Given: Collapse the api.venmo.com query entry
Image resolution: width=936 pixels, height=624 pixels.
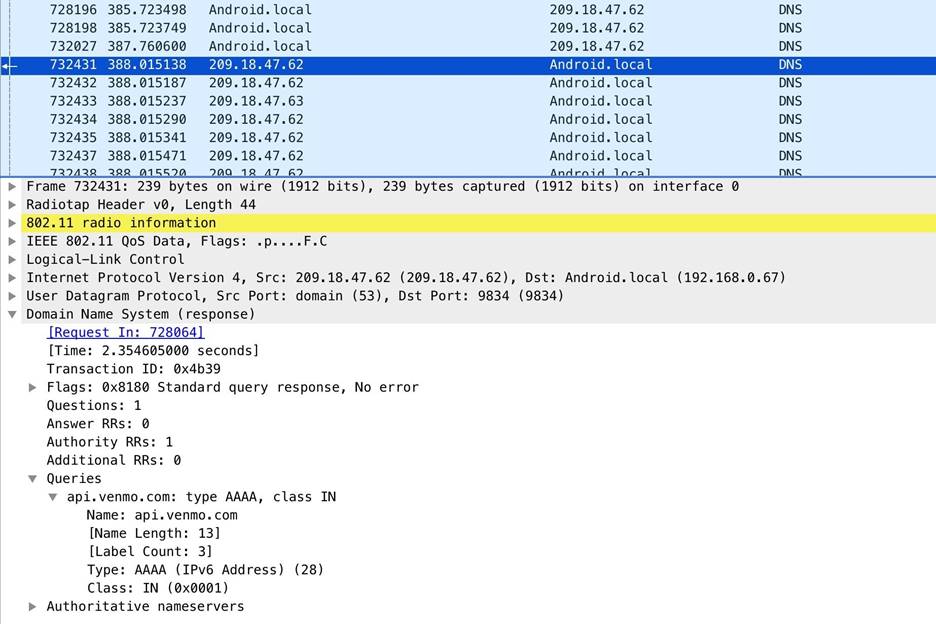Looking at the screenshot, I should (x=53, y=497).
